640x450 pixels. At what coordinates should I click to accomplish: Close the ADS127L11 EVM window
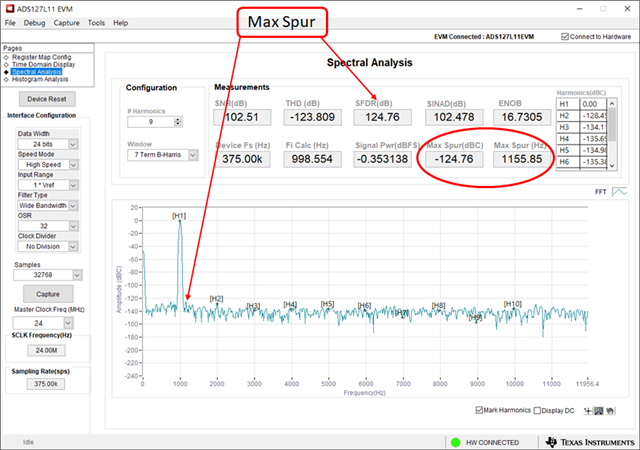tap(627, 9)
